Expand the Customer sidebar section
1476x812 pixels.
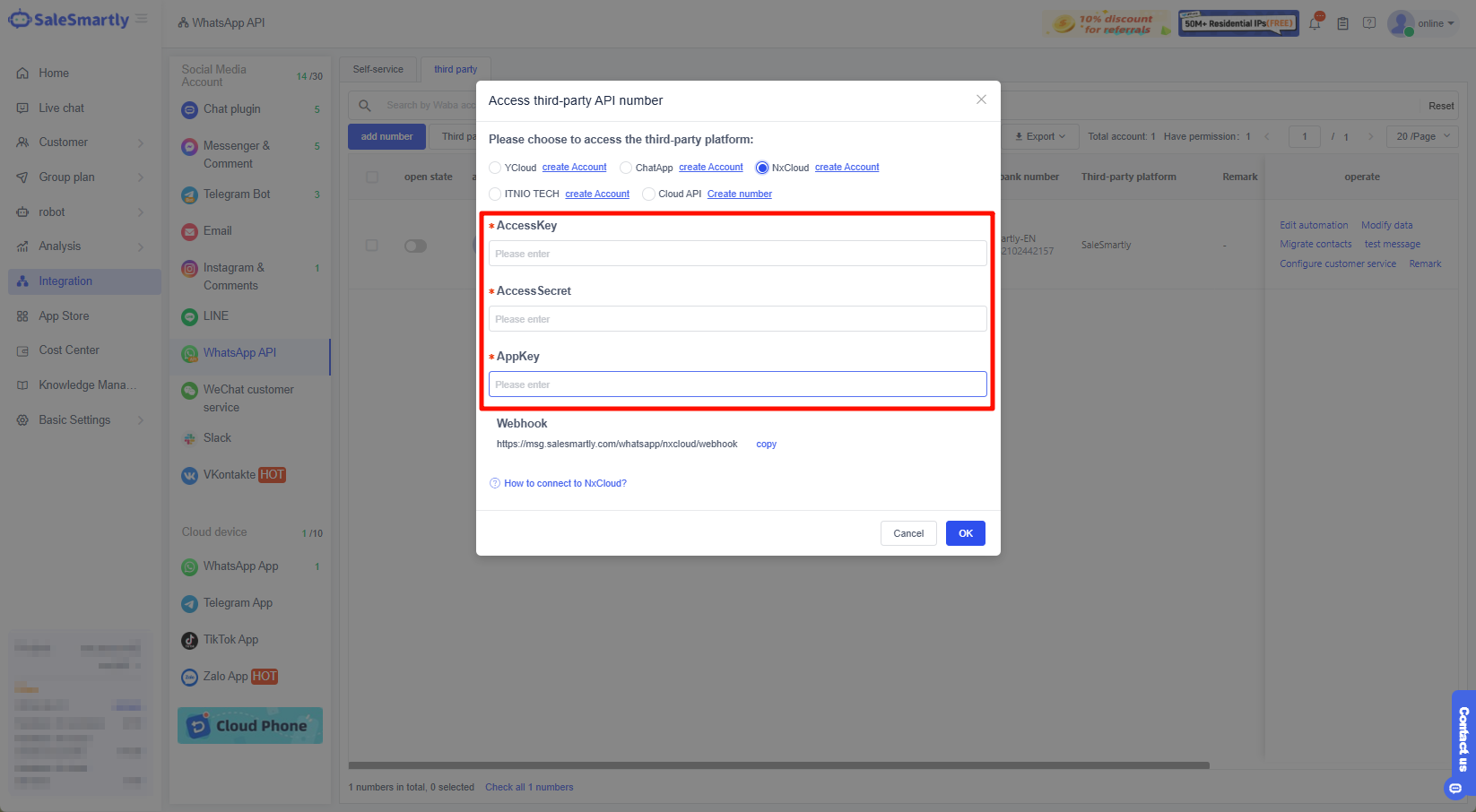[x=64, y=142]
